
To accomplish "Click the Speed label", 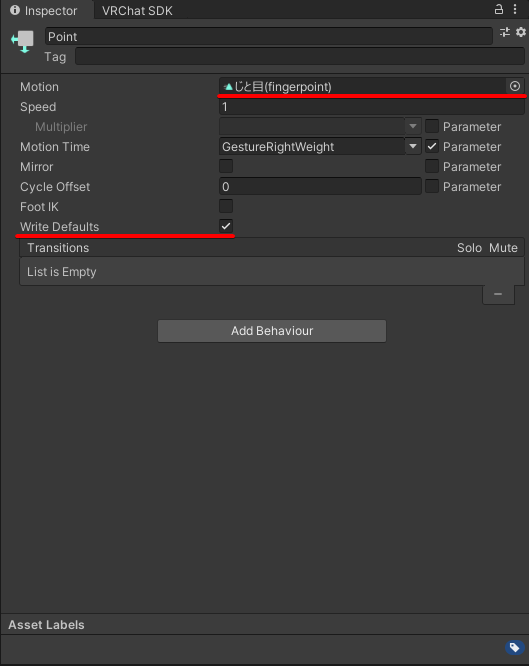I will (x=38, y=107).
